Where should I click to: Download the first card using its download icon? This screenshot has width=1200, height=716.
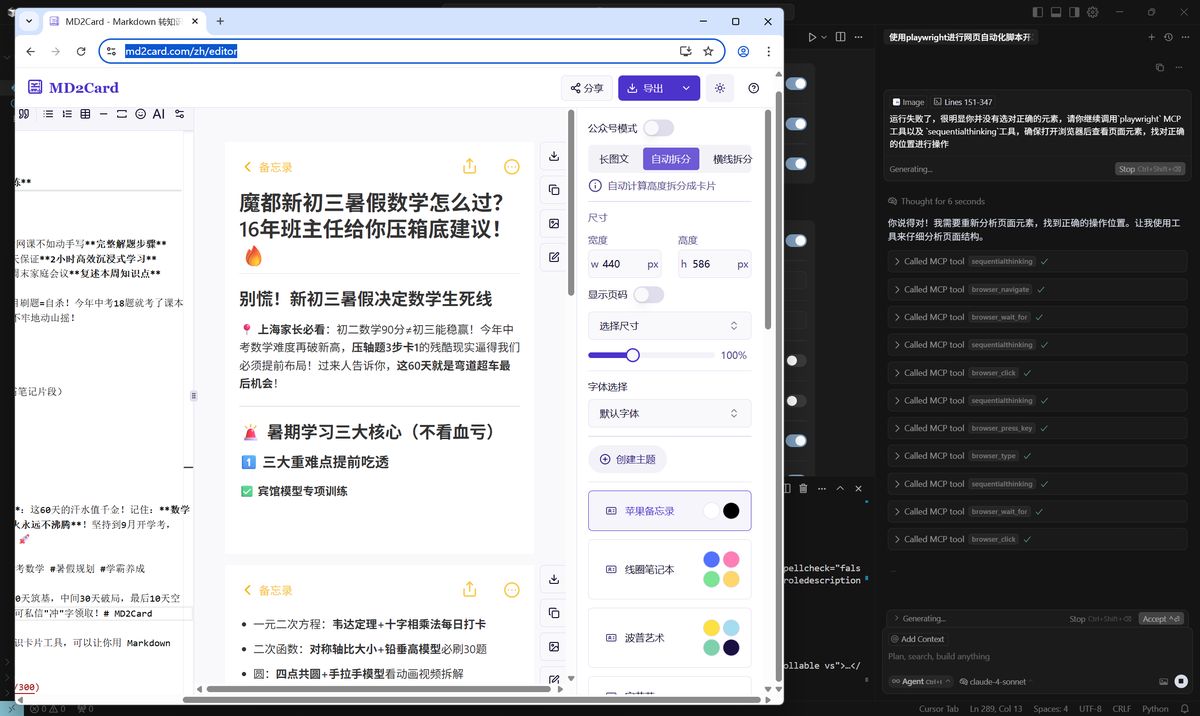(554, 156)
